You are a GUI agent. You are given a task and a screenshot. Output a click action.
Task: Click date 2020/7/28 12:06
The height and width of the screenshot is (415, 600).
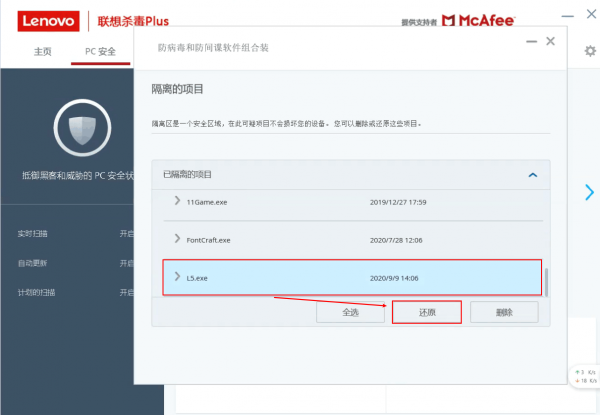pos(396,240)
